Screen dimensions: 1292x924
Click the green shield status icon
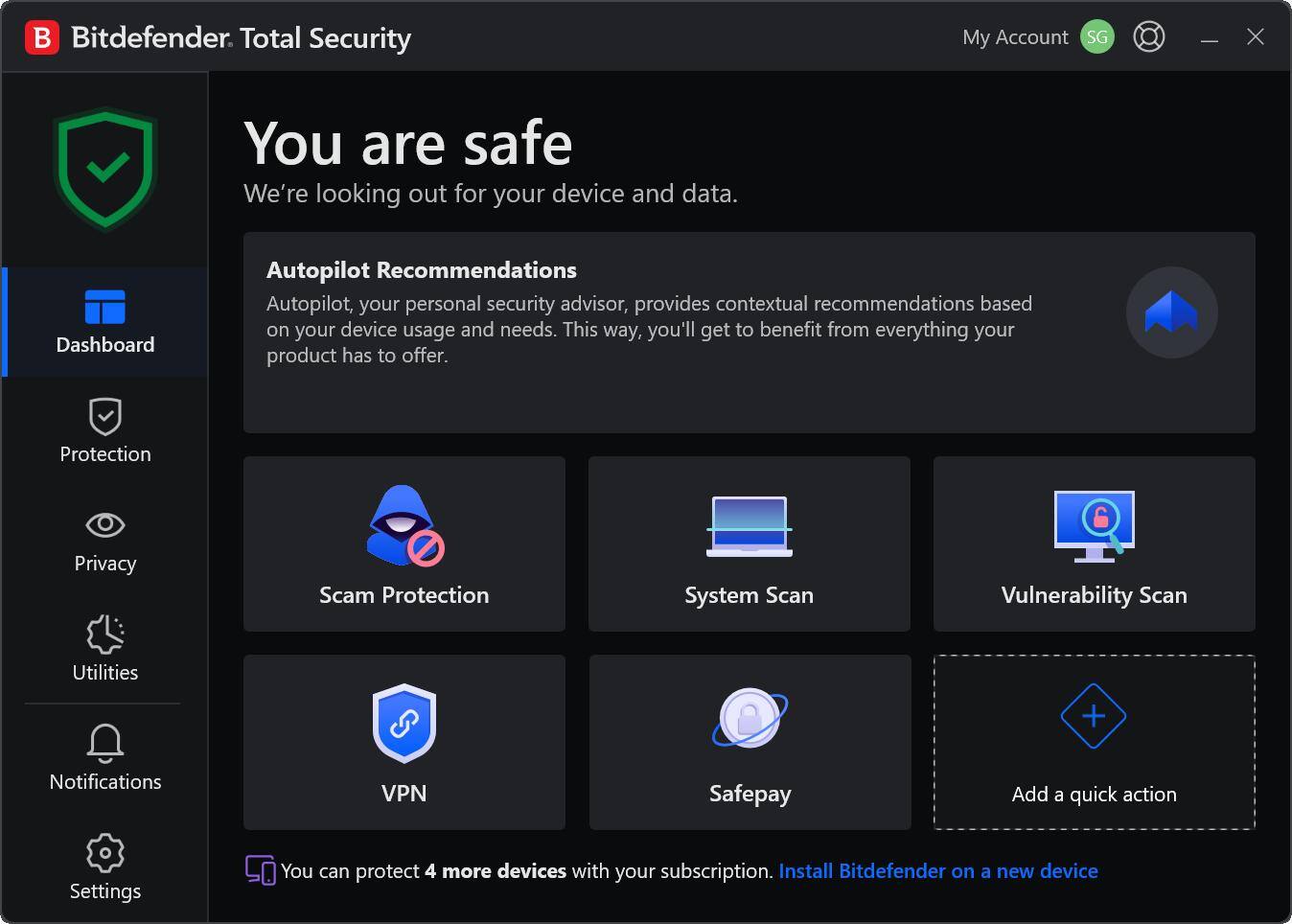coord(105,170)
